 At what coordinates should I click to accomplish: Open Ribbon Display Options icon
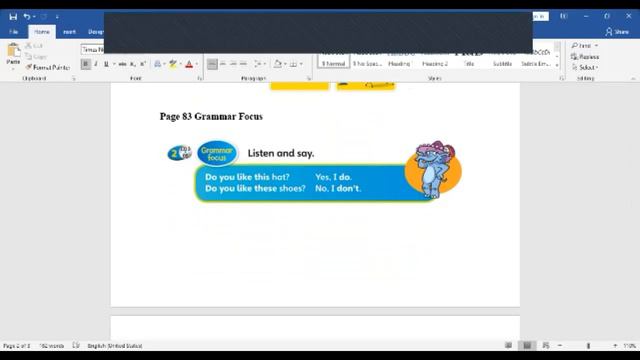click(x=564, y=16)
